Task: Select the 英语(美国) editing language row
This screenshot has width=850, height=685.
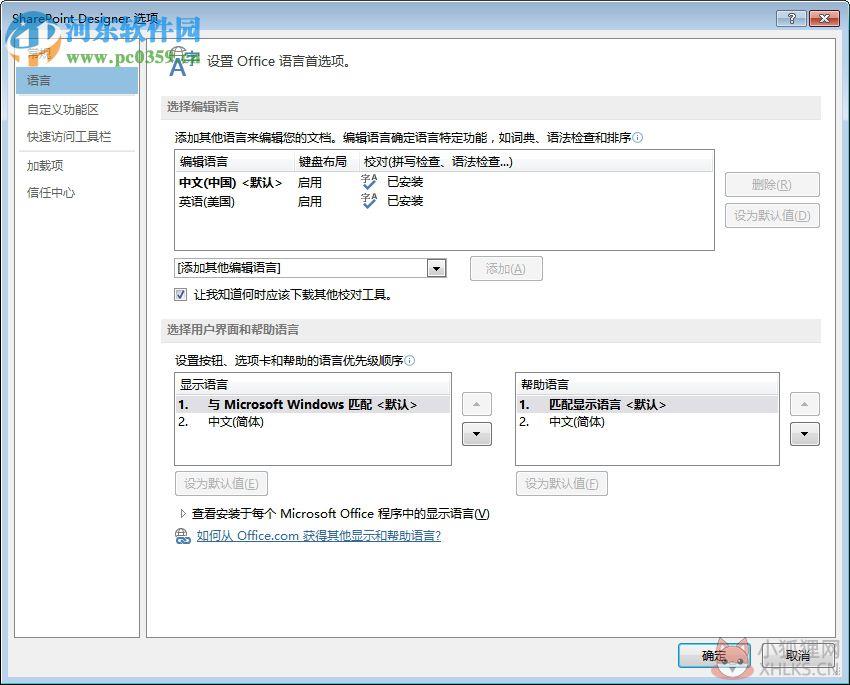Action: (443, 202)
